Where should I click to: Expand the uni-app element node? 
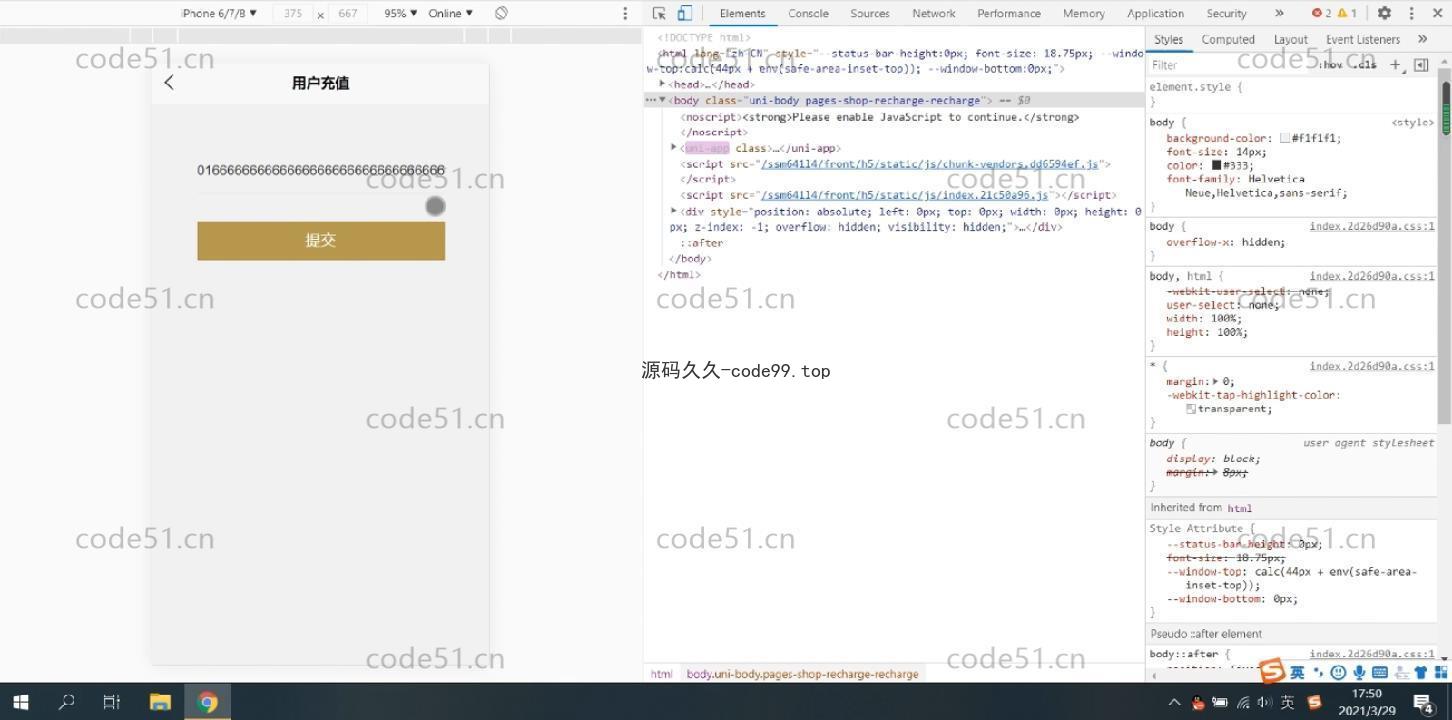[x=674, y=148]
